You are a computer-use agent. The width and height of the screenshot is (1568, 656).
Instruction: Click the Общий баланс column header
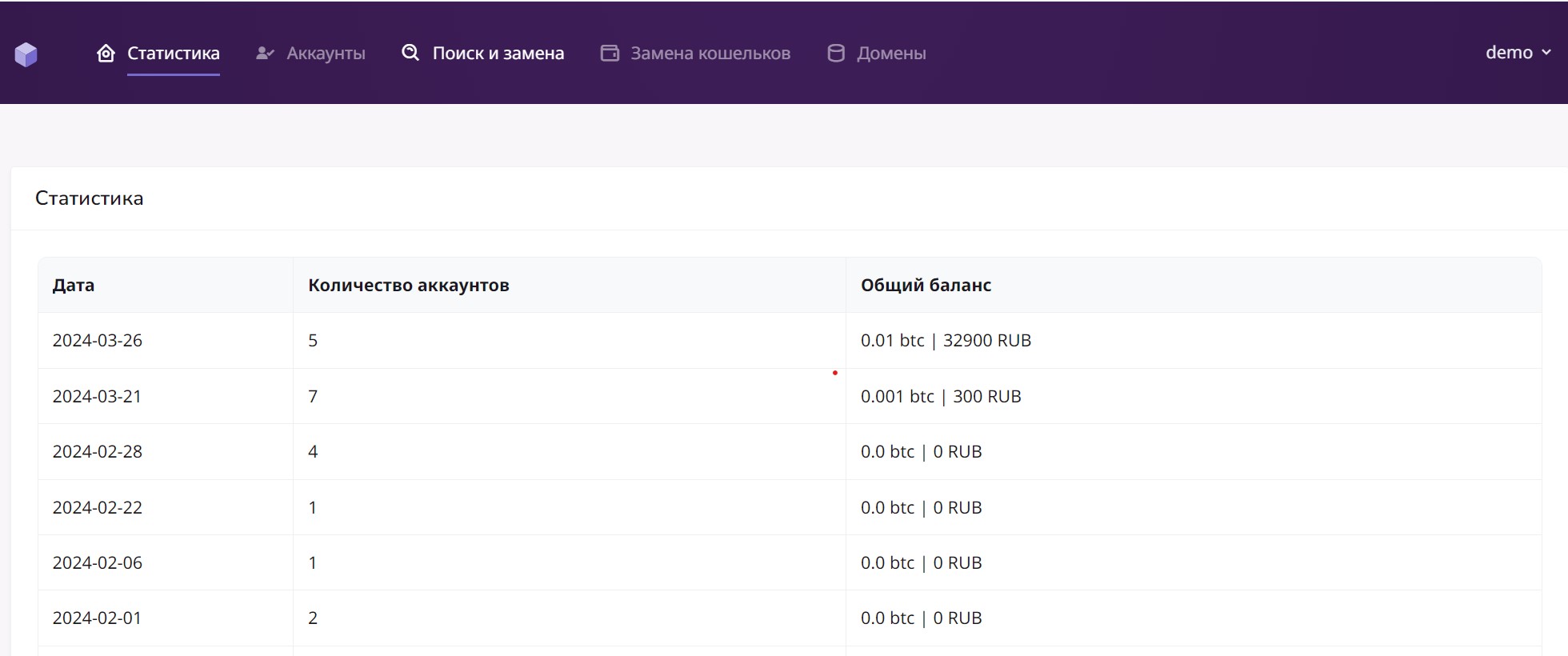tap(926, 286)
